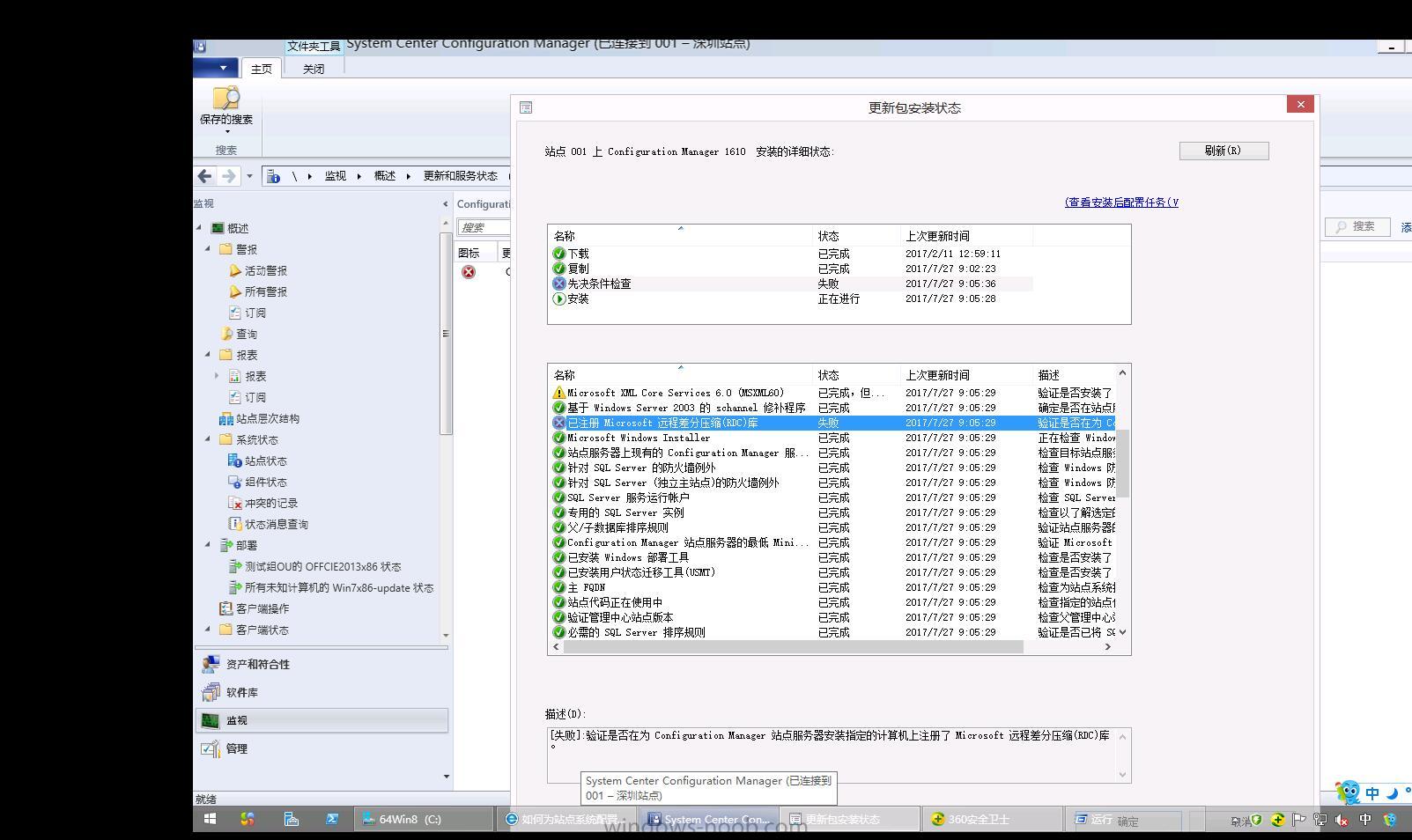This screenshot has height=840, width=1412.
Task: Select 所有未知计算机的 Win7x86-update 状态
Action: [338, 587]
